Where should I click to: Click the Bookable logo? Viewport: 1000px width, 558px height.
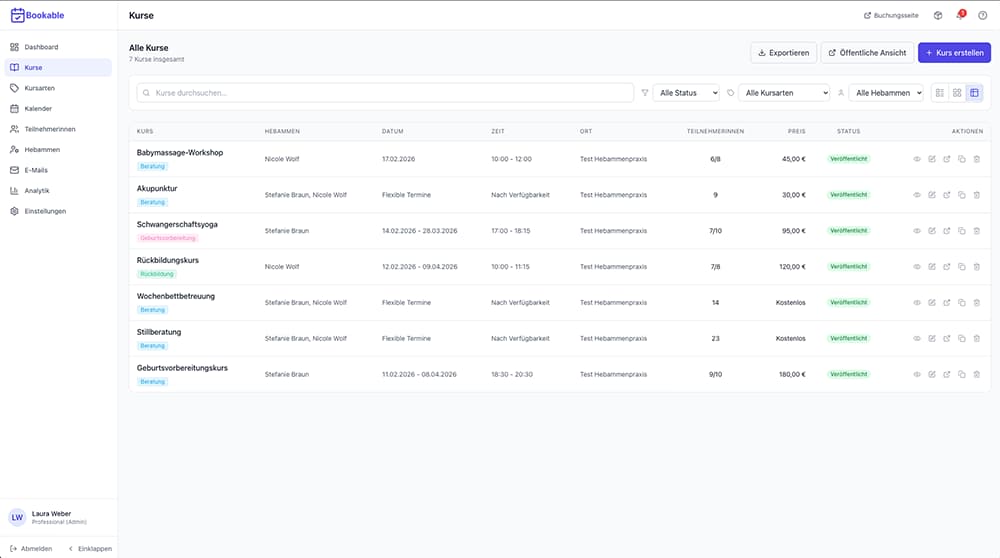click(x=37, y=15)
